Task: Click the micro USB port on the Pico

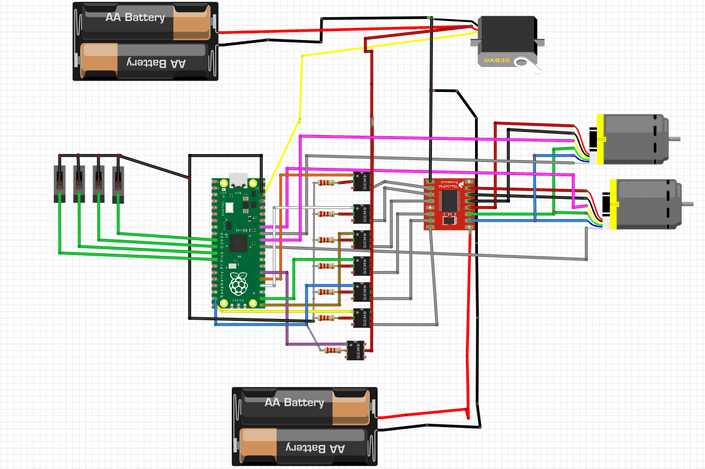Action: [x=238, y=179]
